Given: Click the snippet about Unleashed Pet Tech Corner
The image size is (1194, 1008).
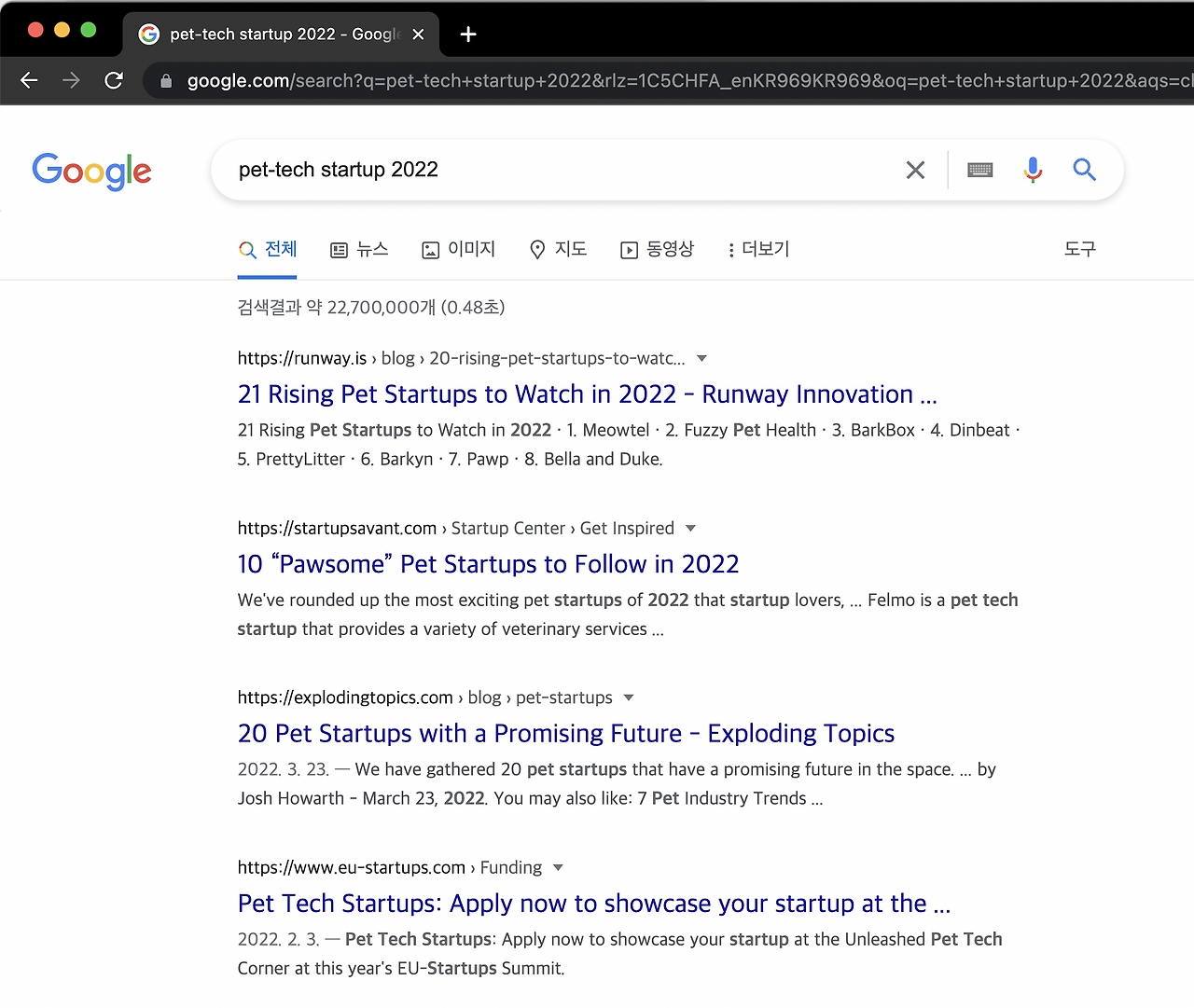Looking at the screenshot, I should click(620, 953).
